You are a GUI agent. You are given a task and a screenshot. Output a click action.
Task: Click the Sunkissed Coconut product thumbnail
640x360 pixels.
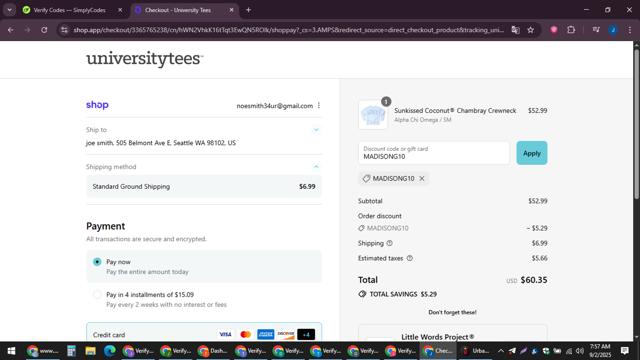(x=373, y=115)
